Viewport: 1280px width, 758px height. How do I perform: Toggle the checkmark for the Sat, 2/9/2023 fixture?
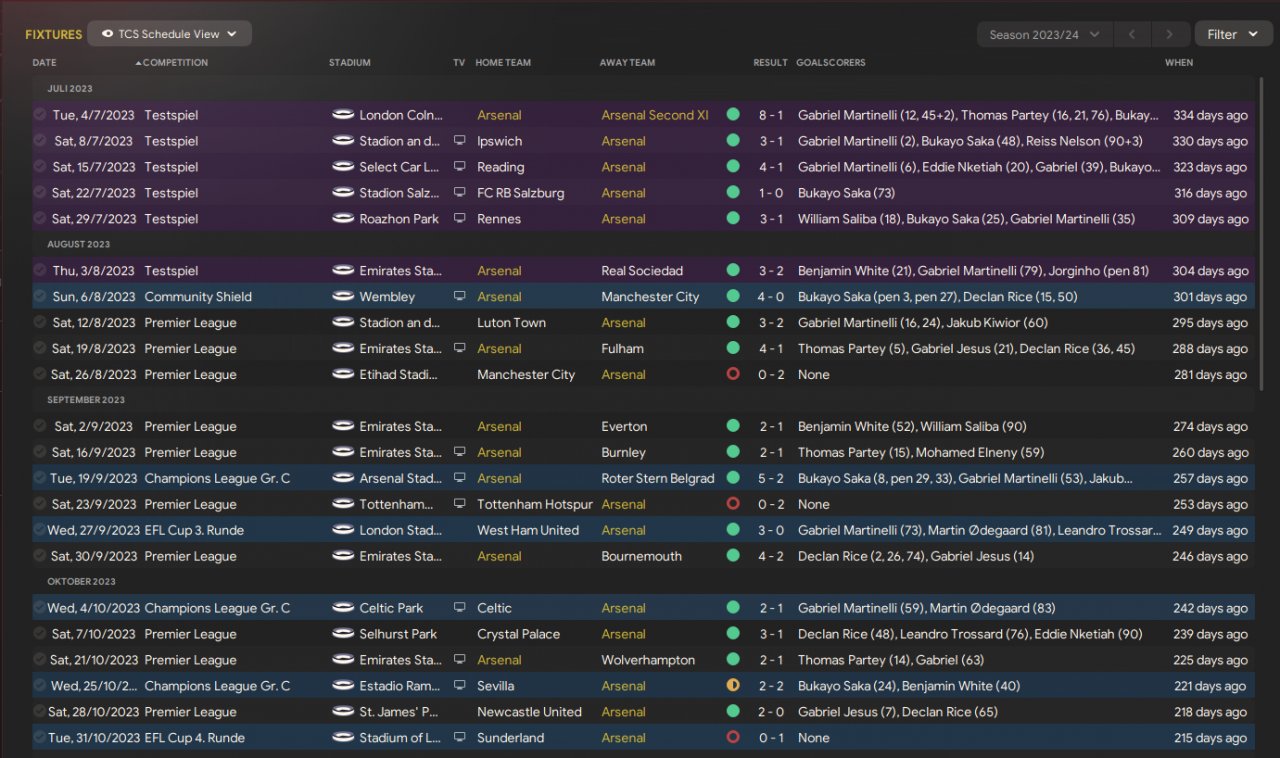[x=40, y=427]
